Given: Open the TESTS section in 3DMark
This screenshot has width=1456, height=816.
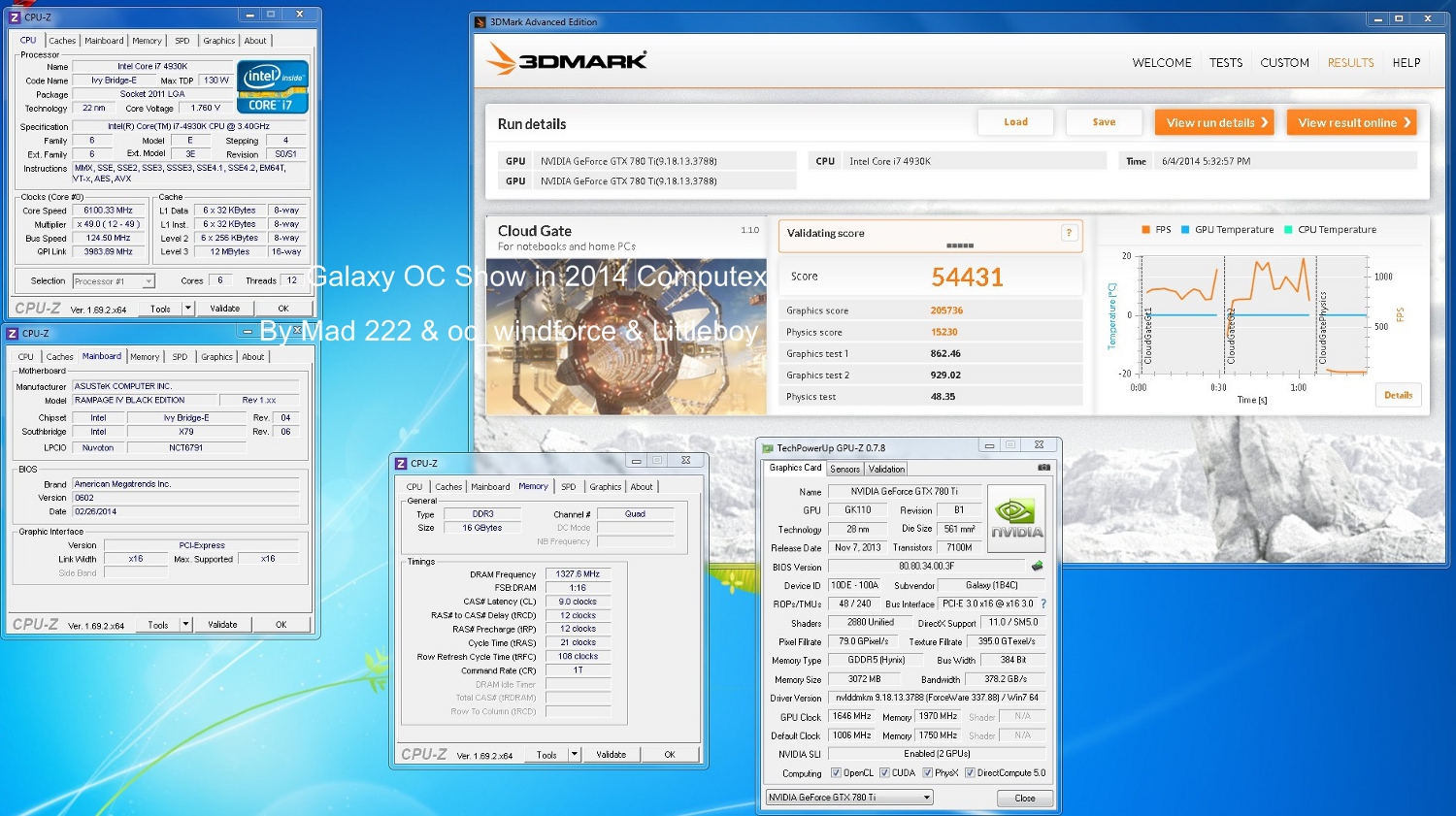Looking at the screenshot, I should (1226, 63).
